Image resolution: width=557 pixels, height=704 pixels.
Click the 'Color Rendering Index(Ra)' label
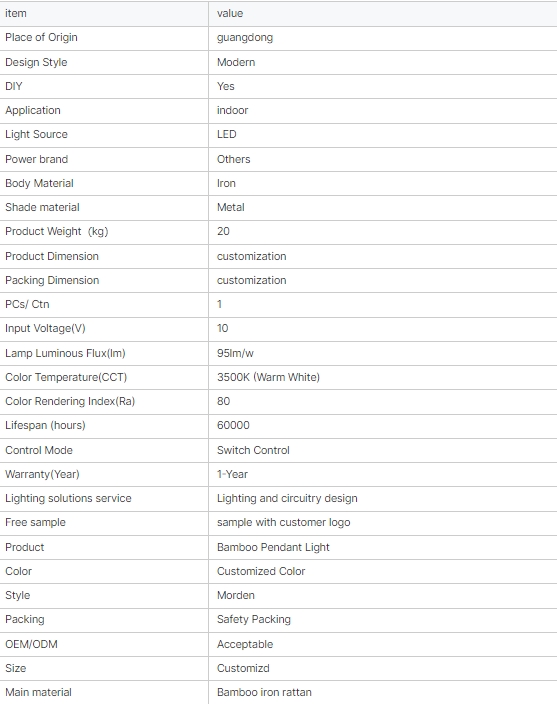[70, 401]
